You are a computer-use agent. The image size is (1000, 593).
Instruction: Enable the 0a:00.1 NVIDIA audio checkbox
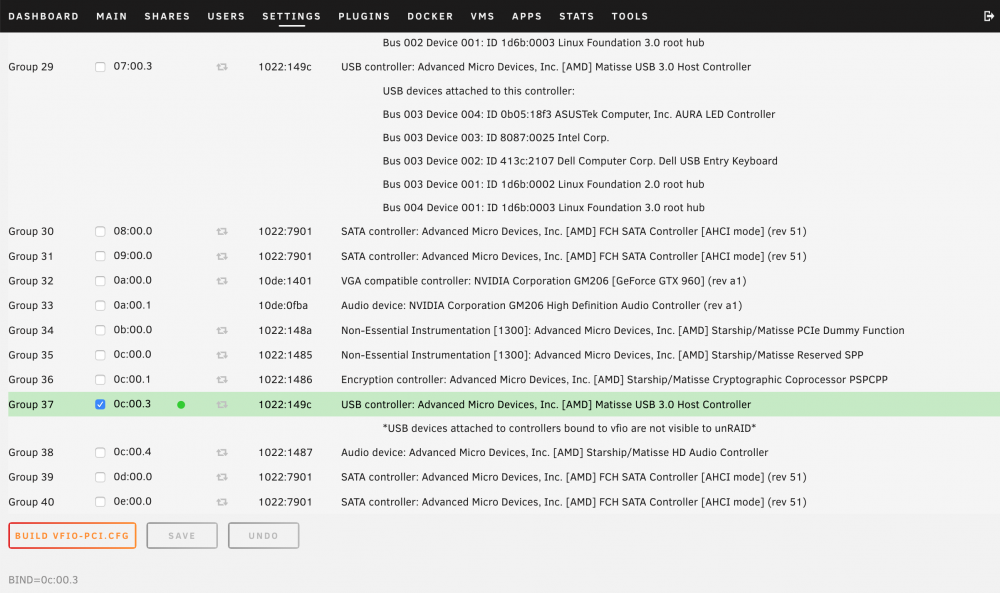tap(100, 306)
